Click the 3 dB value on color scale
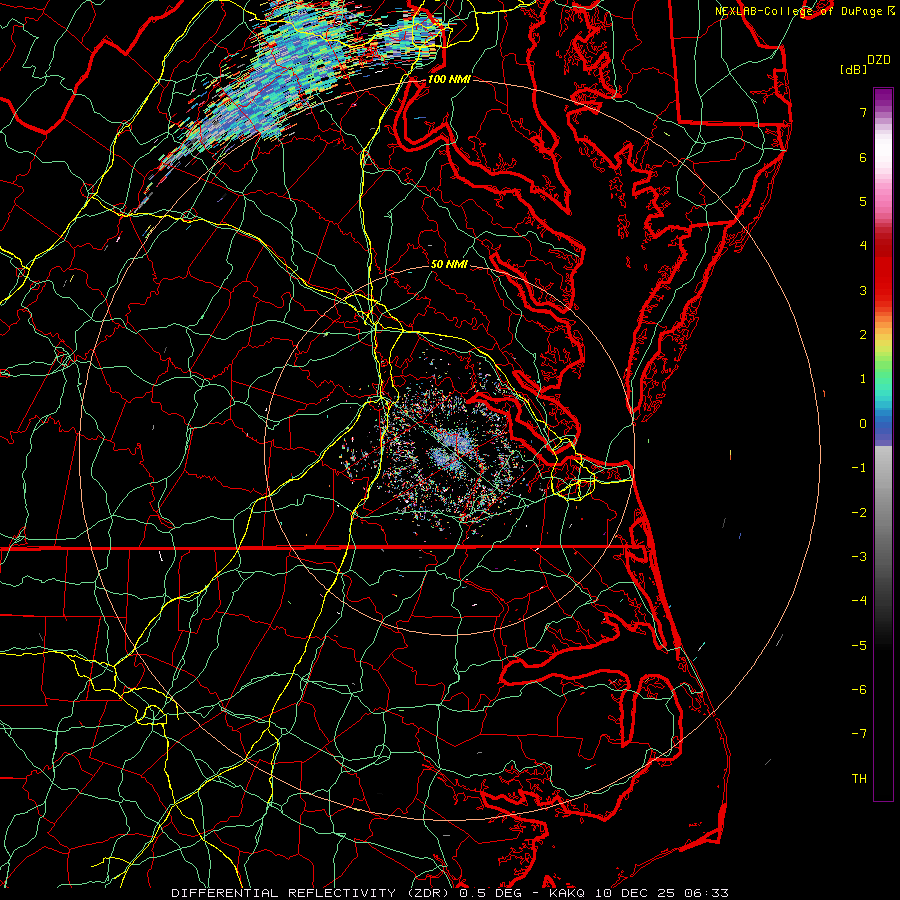The height and width of the screenshot is (900, 900). (x=863, y=290)
